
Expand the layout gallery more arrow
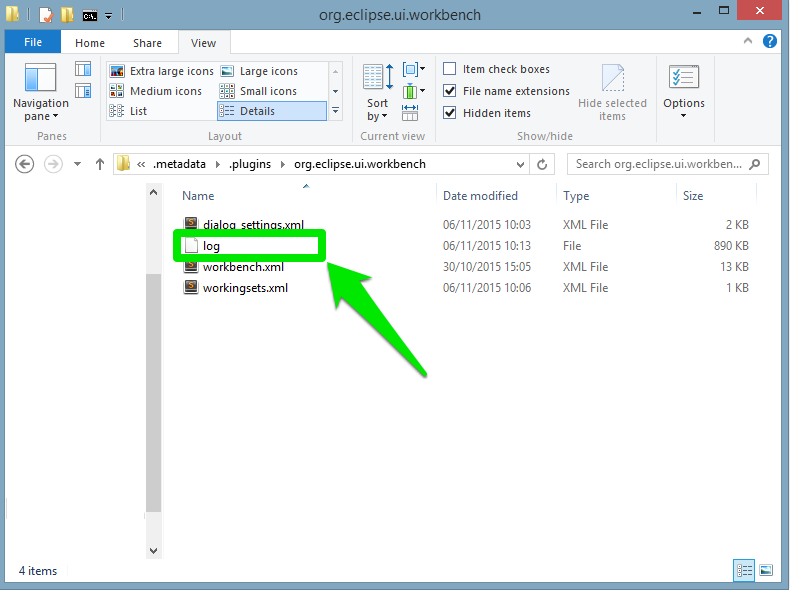click(336, 110)
